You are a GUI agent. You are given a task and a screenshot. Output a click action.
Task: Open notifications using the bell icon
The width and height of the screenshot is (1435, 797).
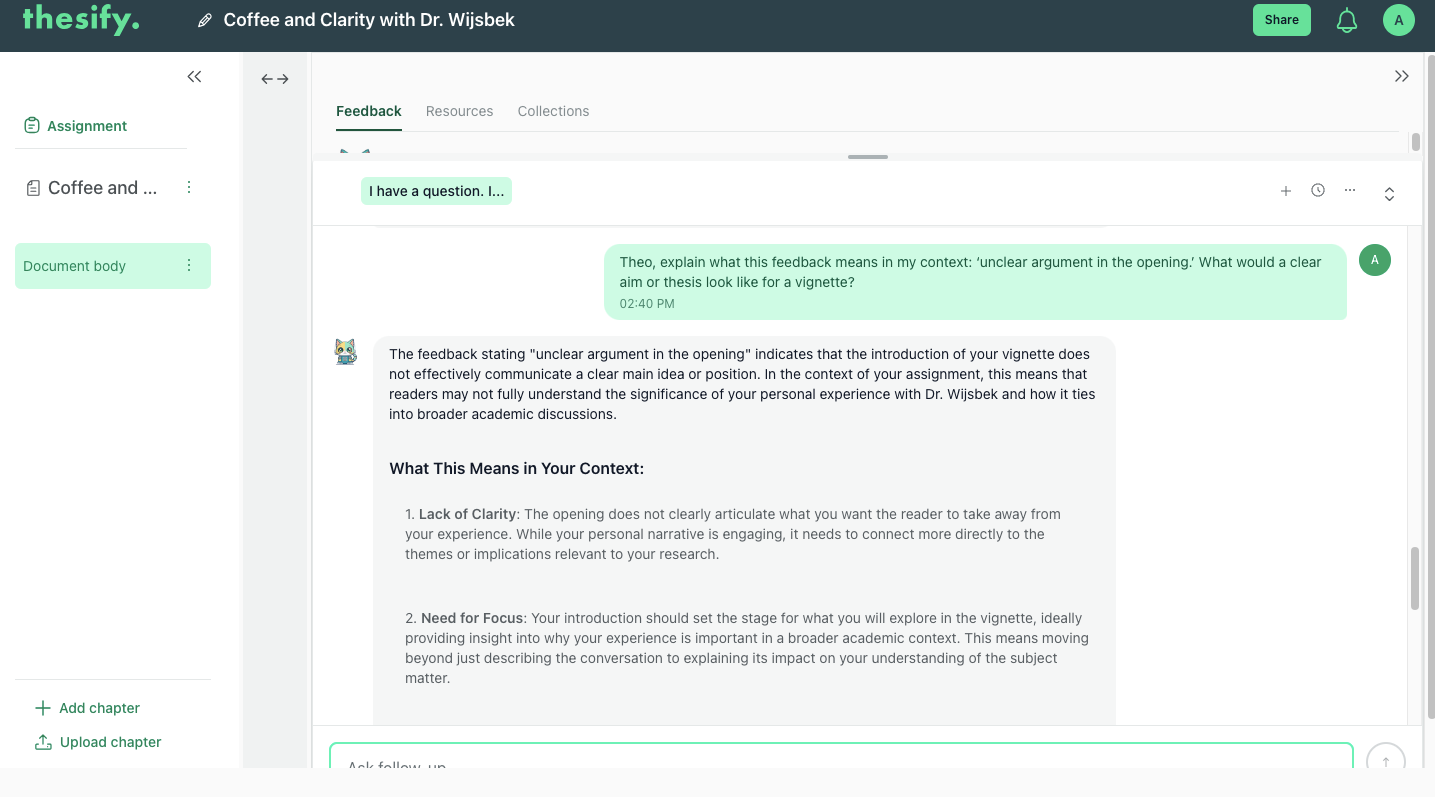(x=1346, y=19)
